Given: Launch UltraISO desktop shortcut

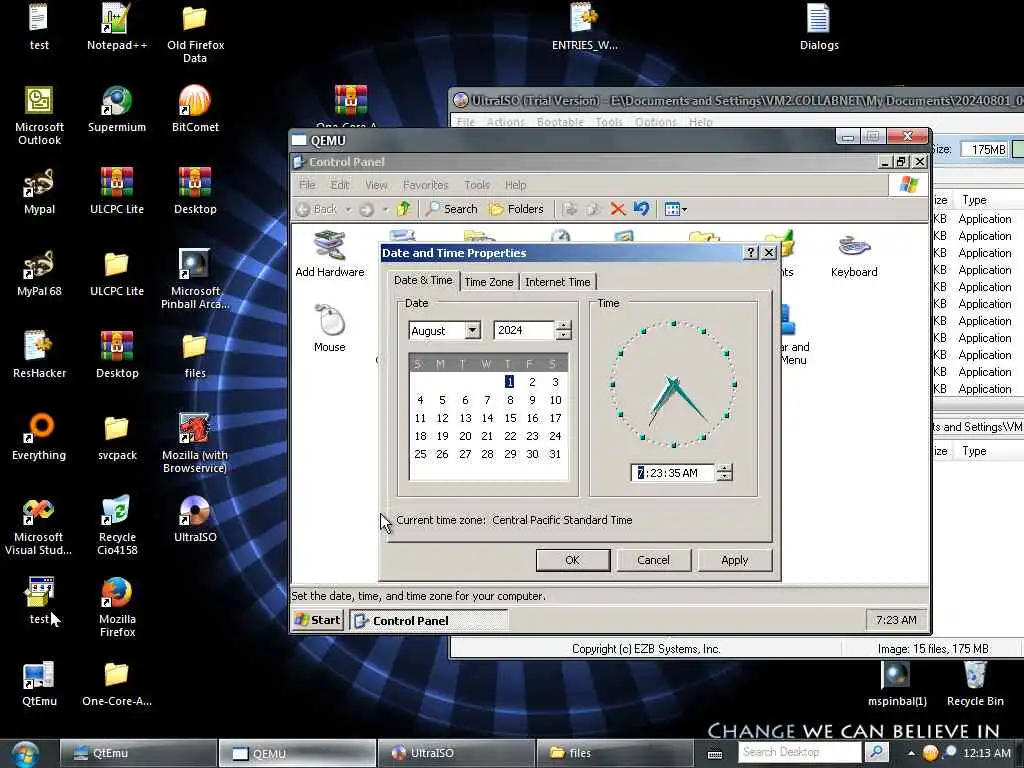Looking at the screenshot, I should tap(195, 519).
